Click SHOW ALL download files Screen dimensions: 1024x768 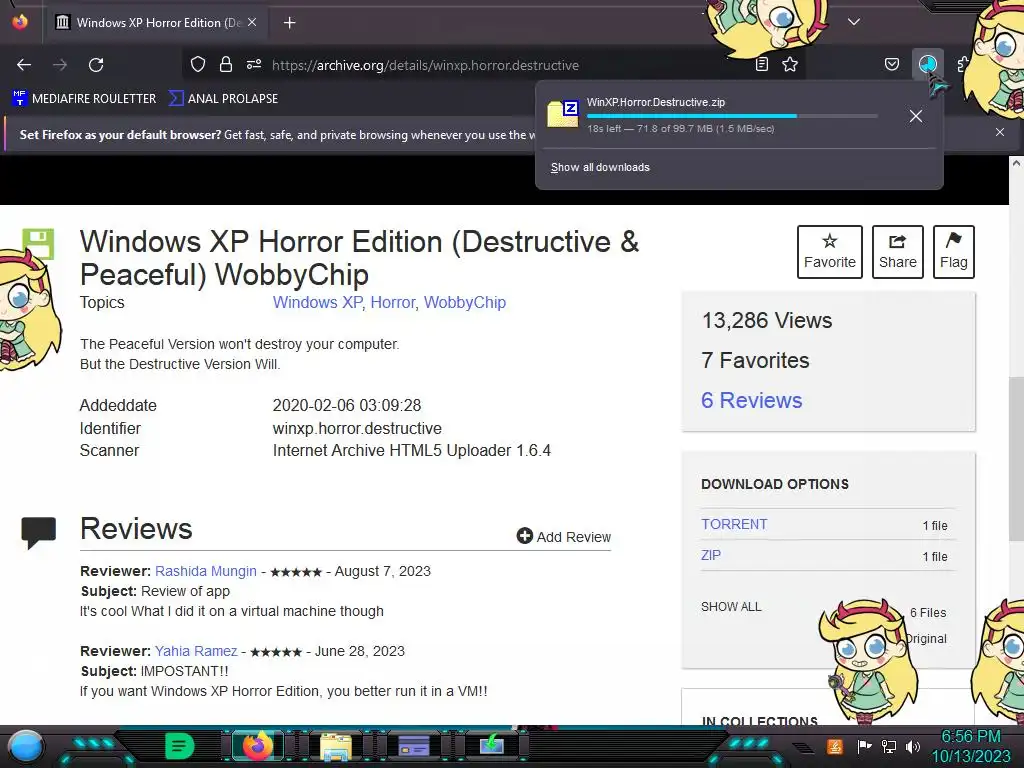click(x=731, y=607)
